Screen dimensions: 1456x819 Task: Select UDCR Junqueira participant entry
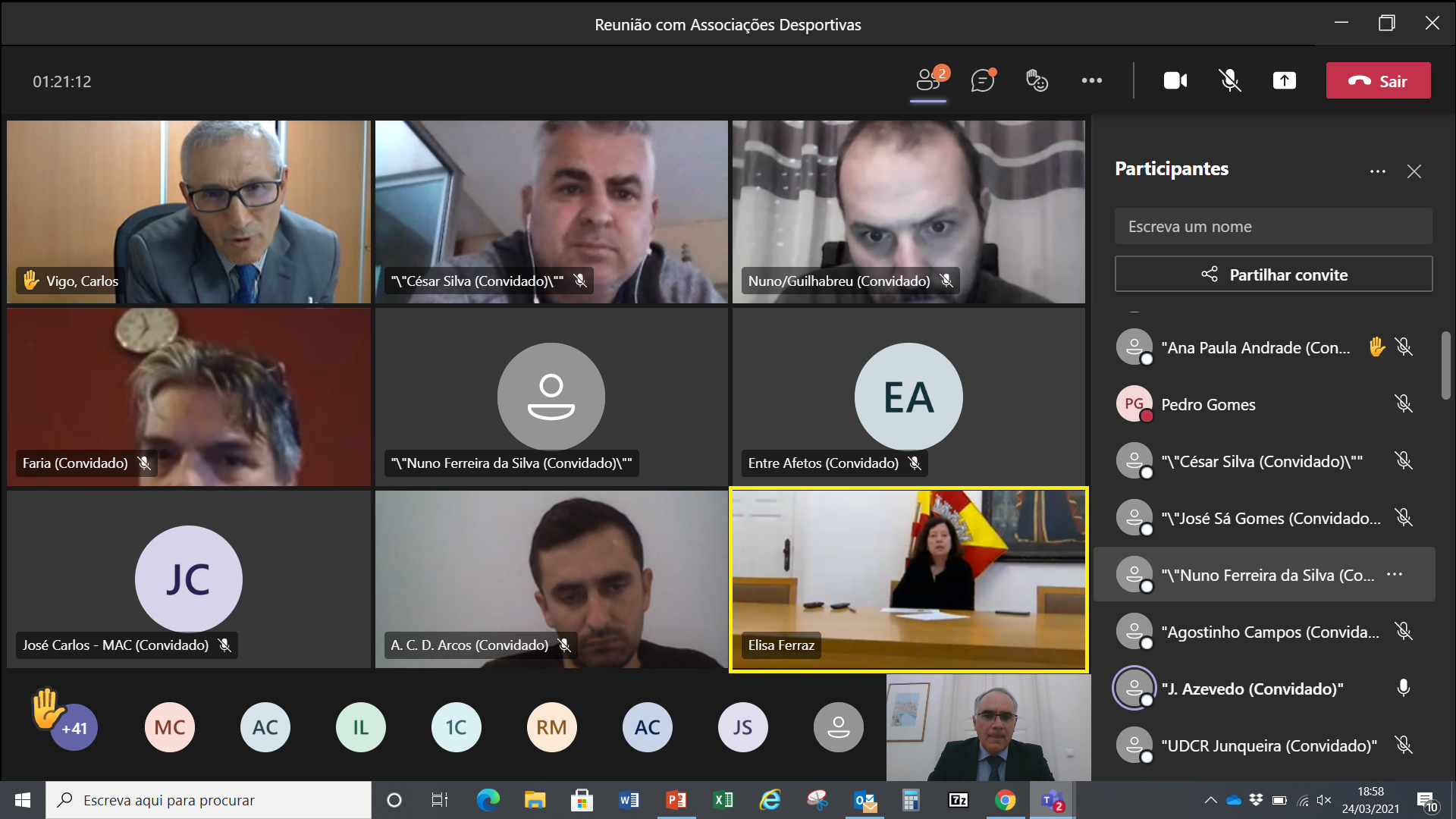pos(1269,745)
